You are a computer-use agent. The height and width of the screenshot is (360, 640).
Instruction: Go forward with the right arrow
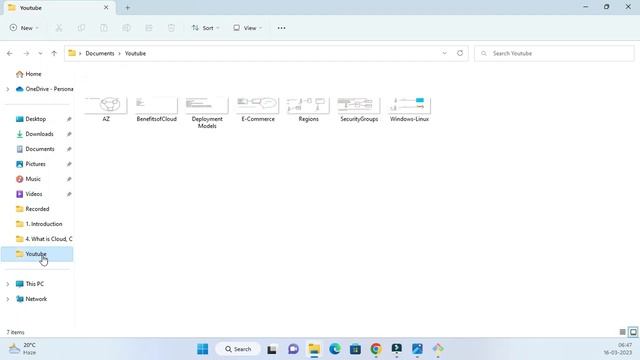coord(26,53)
